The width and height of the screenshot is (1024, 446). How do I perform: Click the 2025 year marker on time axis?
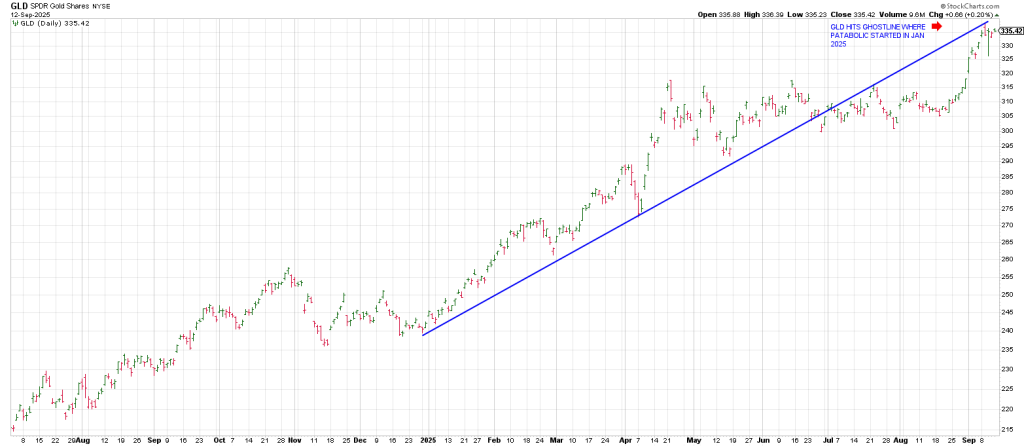pyautogui.click(x=427, y=439)
